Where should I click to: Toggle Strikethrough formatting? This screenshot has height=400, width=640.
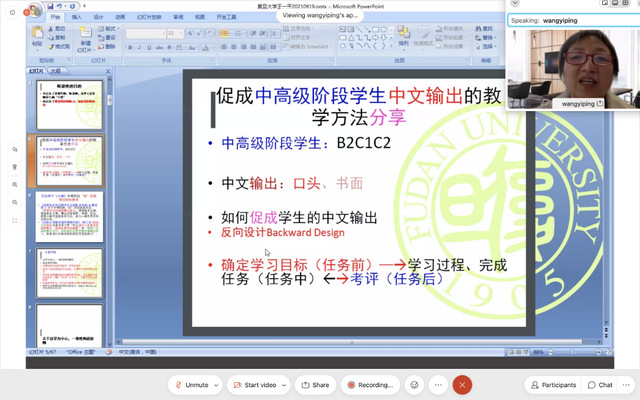click(159, 48)
